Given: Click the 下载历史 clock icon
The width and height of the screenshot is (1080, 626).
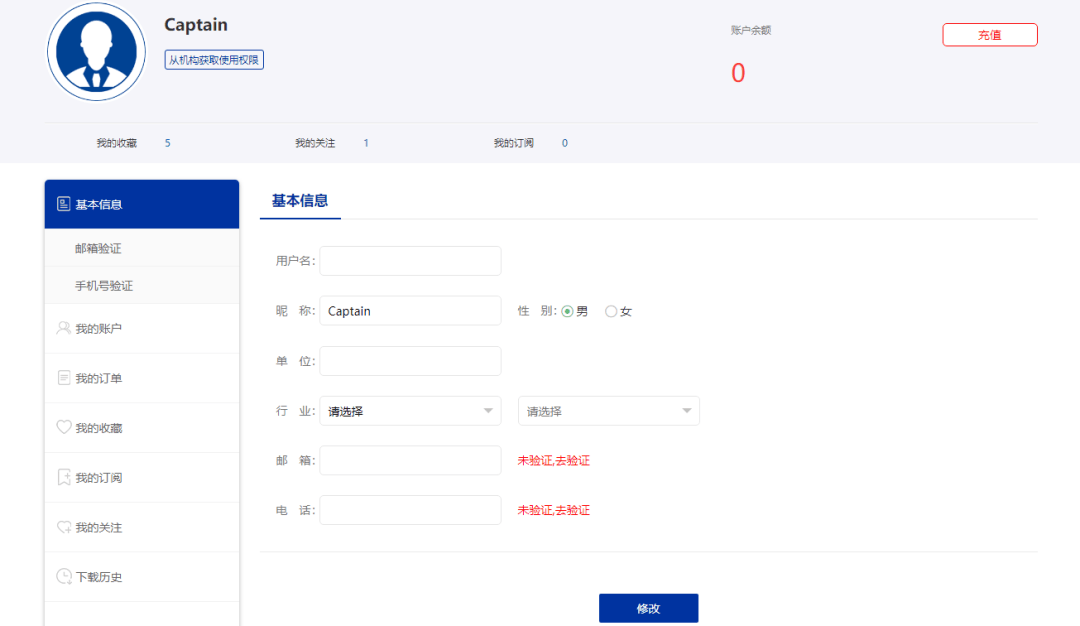Looking at the screenshot, I should pyautogui.click(x=64, y=577).
